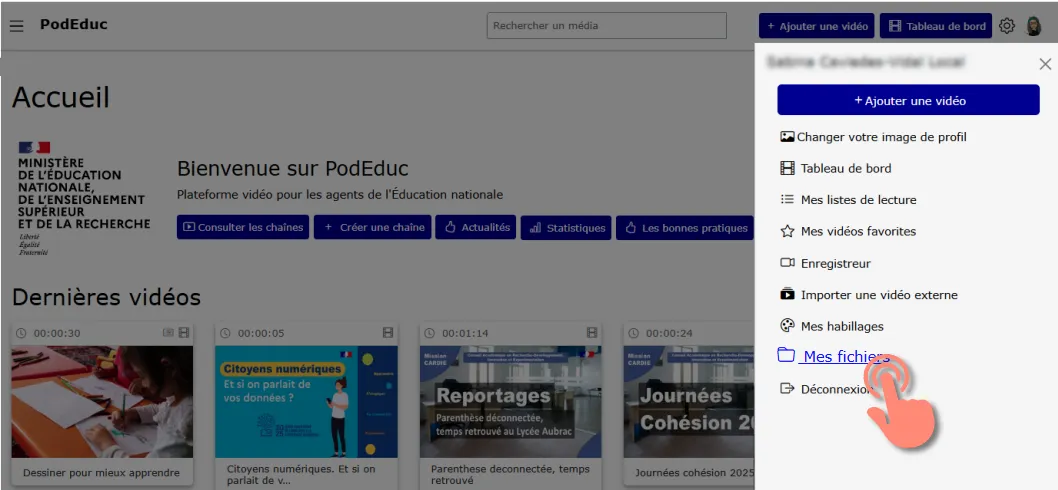This screenshot has width=1058, height=490.
Task: Click camera icon beside Enregistreur
Action: [787, 263]
